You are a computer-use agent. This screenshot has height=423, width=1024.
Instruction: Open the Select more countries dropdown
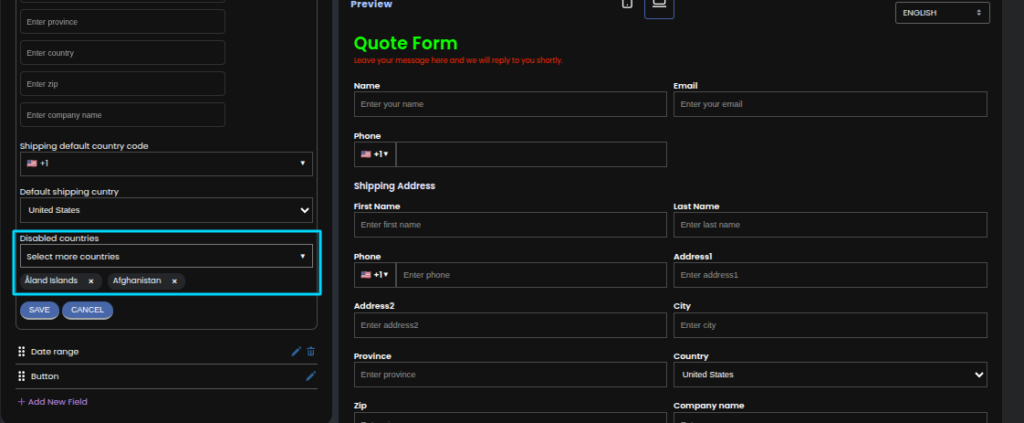click(166, 257)
